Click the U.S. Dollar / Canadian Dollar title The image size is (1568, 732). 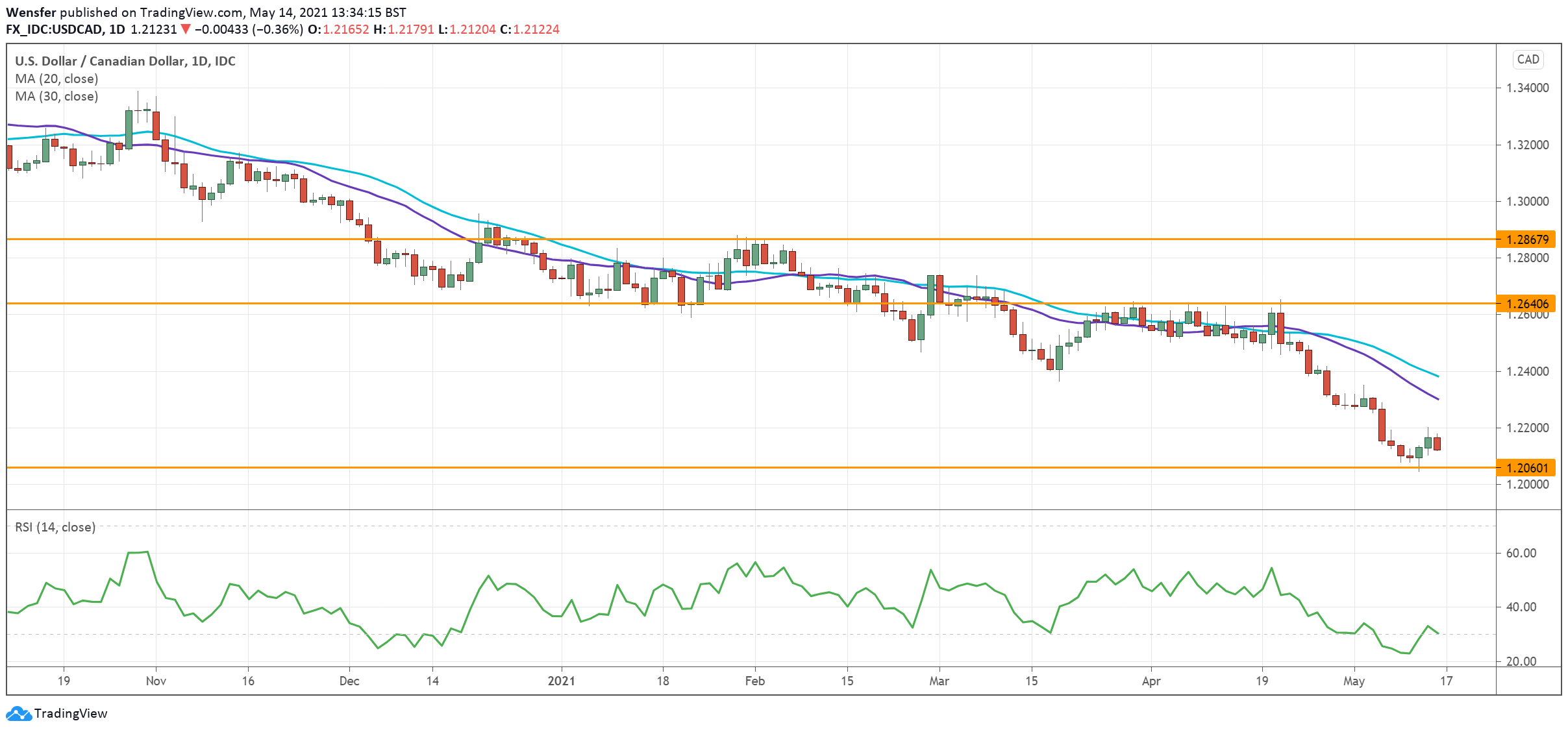[101, 61]
